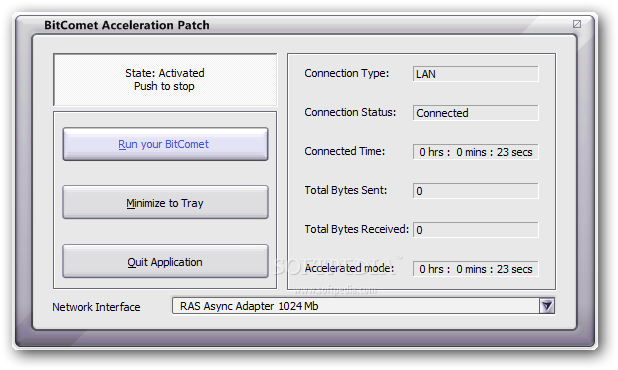
Task: Click the Connection Type: label
Action: pyautogui.click(x=346, y=73)
